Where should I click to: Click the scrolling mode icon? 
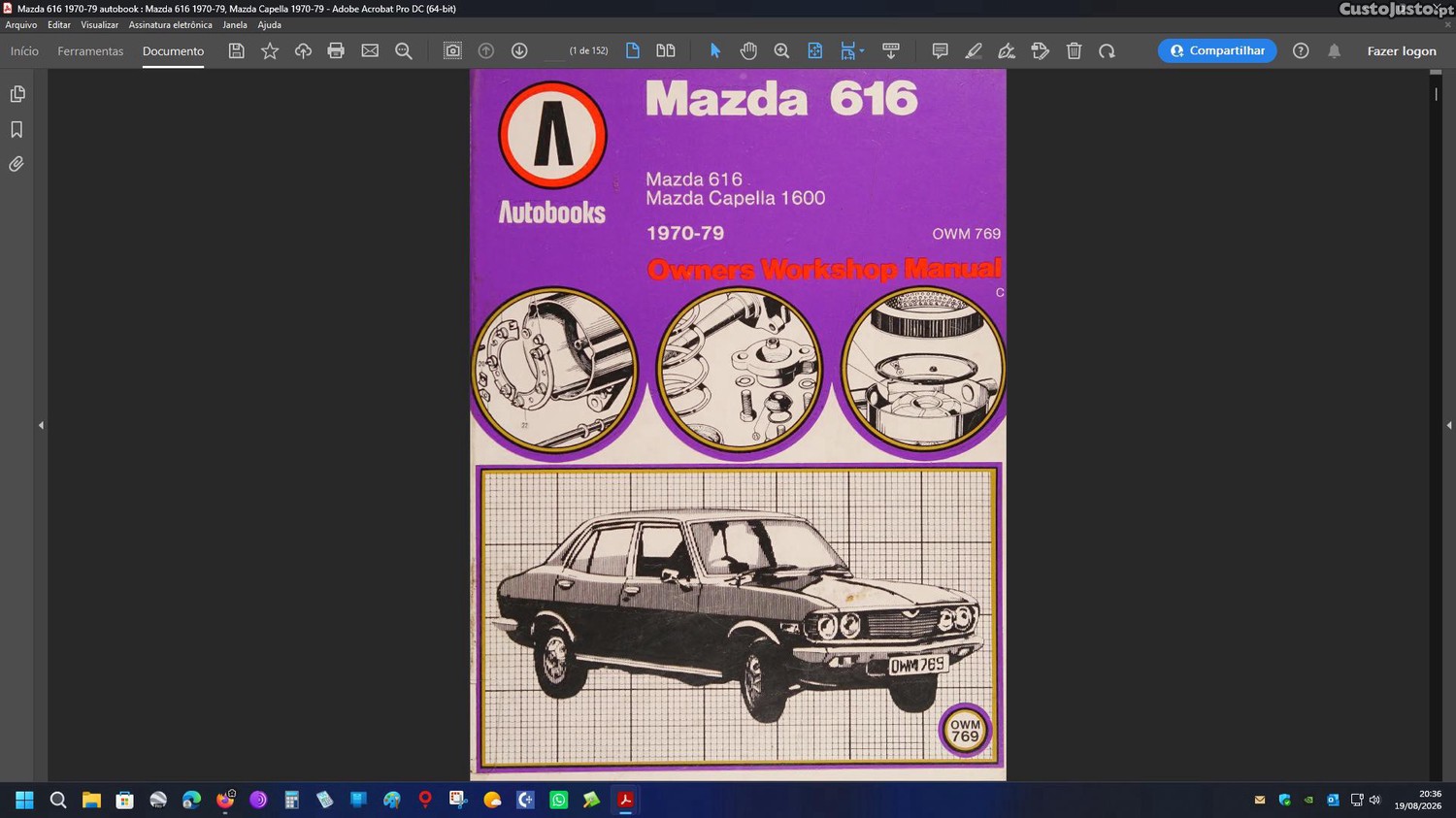(890, 50)
